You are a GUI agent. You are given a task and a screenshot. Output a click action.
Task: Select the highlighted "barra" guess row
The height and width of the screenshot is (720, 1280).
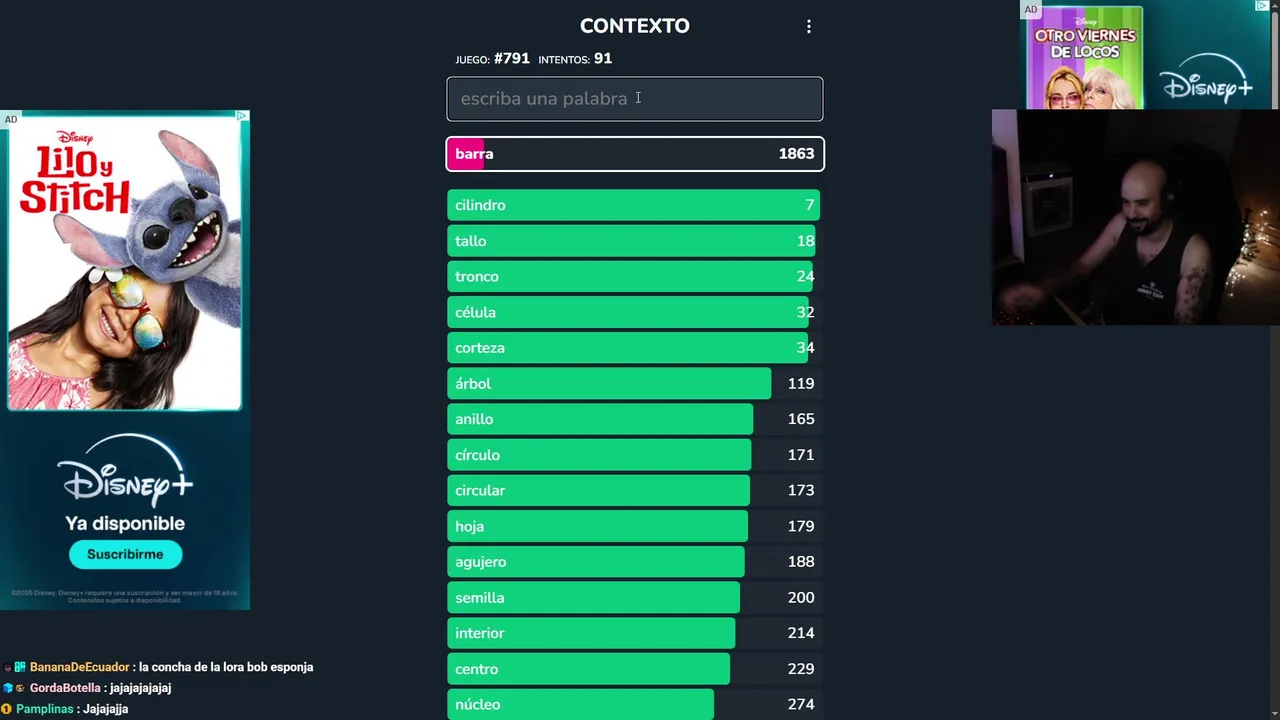click(634, 154)
